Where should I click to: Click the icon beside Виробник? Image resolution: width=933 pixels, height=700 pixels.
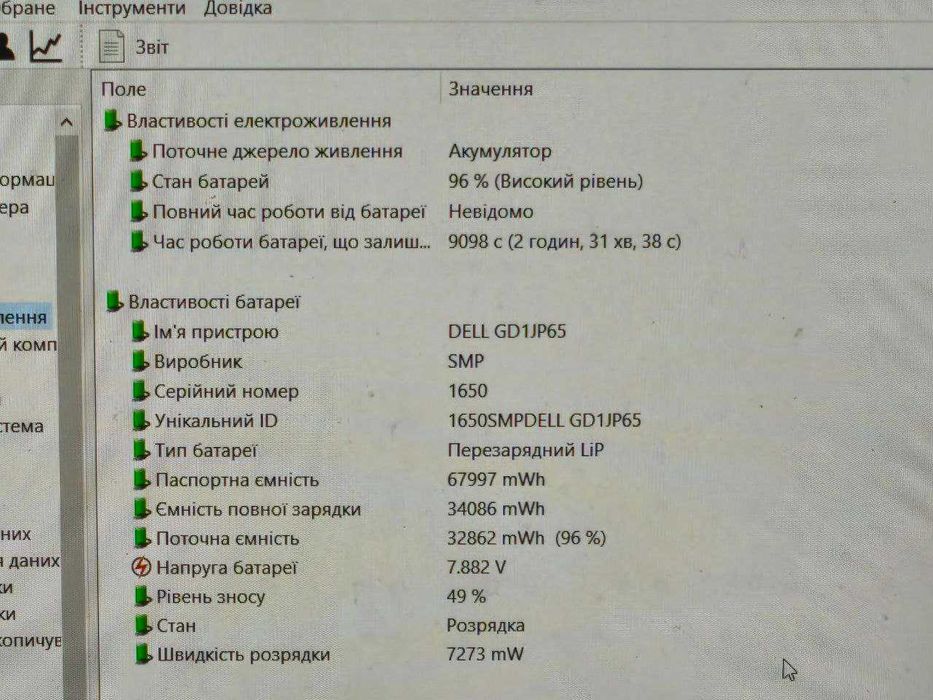pyautogui.click(x=140, y=361)
